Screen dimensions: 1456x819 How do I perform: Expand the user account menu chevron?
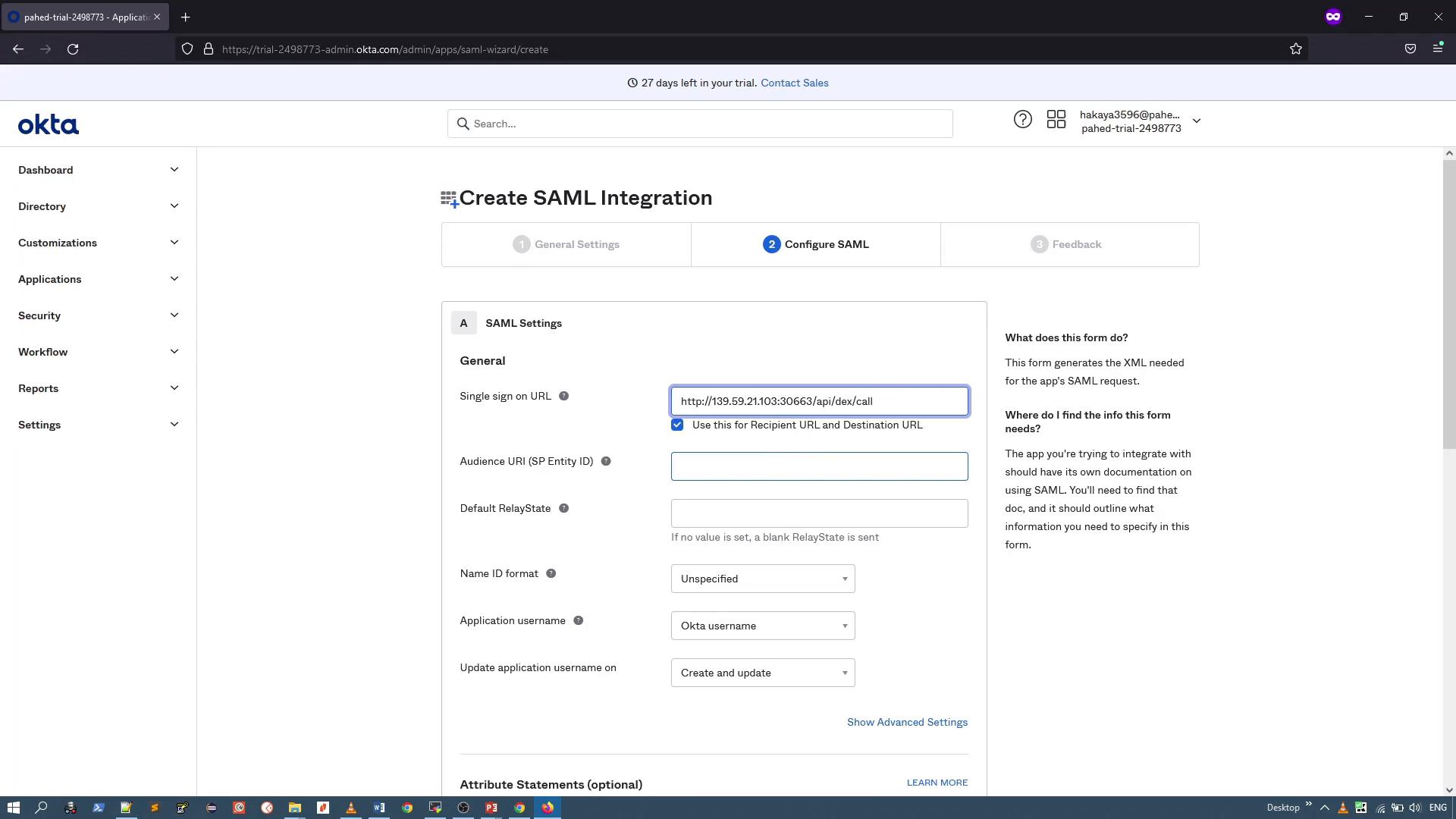click(x=1197, y=121)
